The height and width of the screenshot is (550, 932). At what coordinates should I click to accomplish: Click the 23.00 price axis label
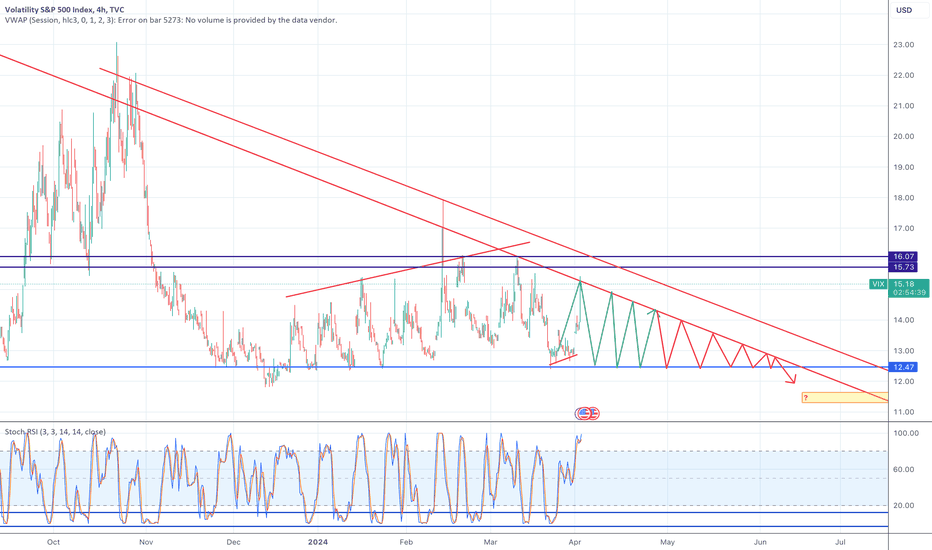903,45
